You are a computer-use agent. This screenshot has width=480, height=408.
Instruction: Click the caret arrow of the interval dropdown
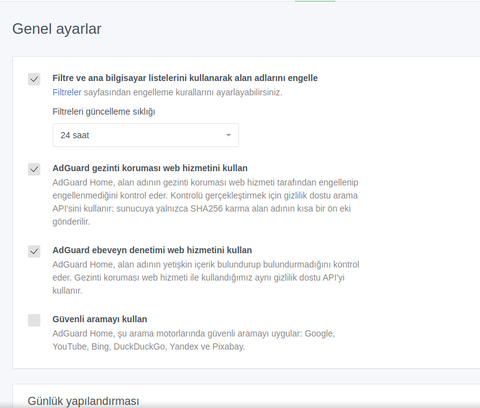(228, 135)
